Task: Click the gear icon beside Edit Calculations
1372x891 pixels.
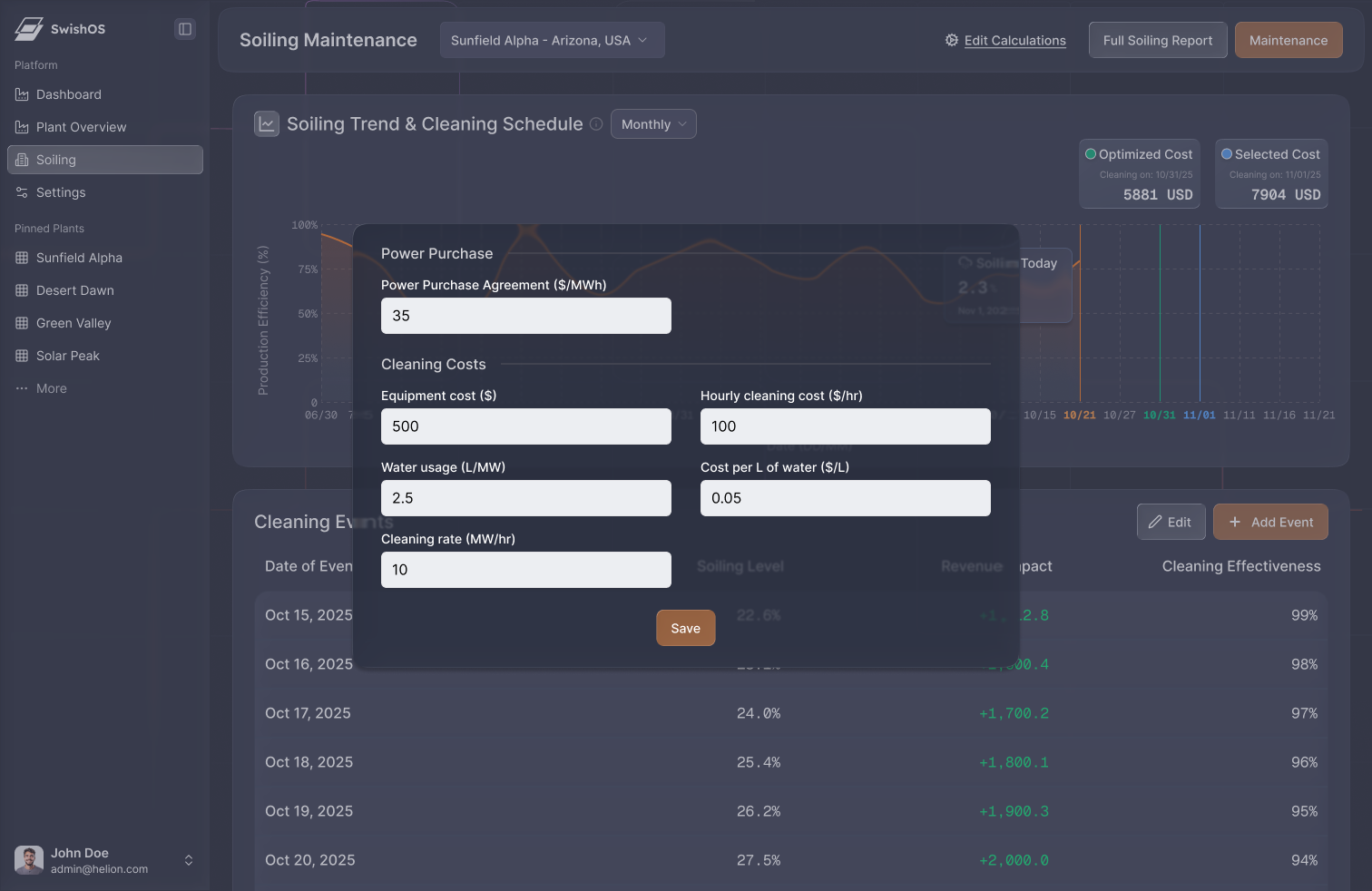Action: point(951,40)
